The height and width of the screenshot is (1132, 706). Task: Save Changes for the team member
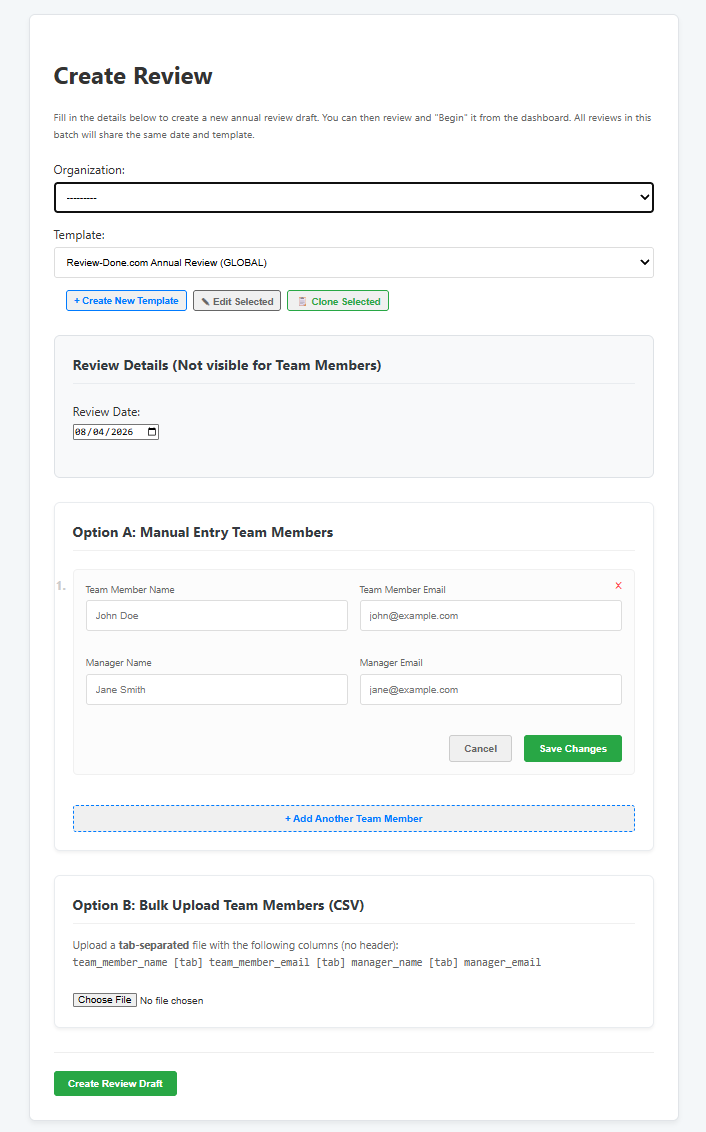click(573, 749)
